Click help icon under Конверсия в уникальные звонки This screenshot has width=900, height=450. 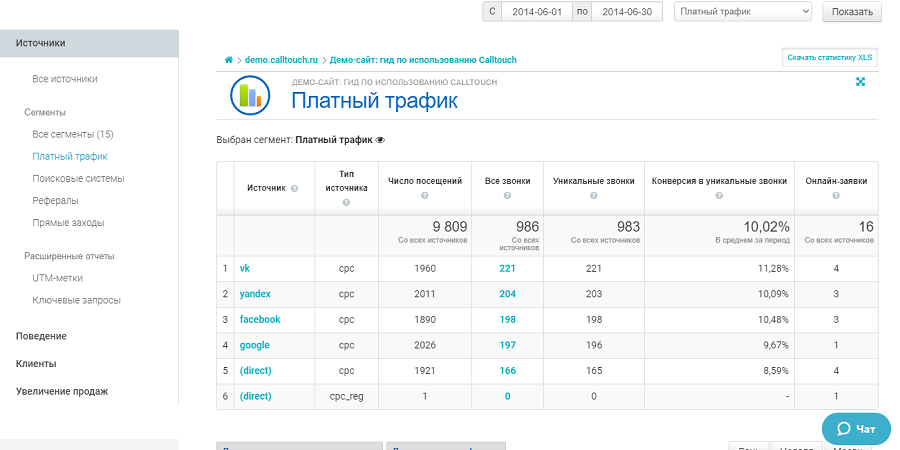tap(719, 196)
